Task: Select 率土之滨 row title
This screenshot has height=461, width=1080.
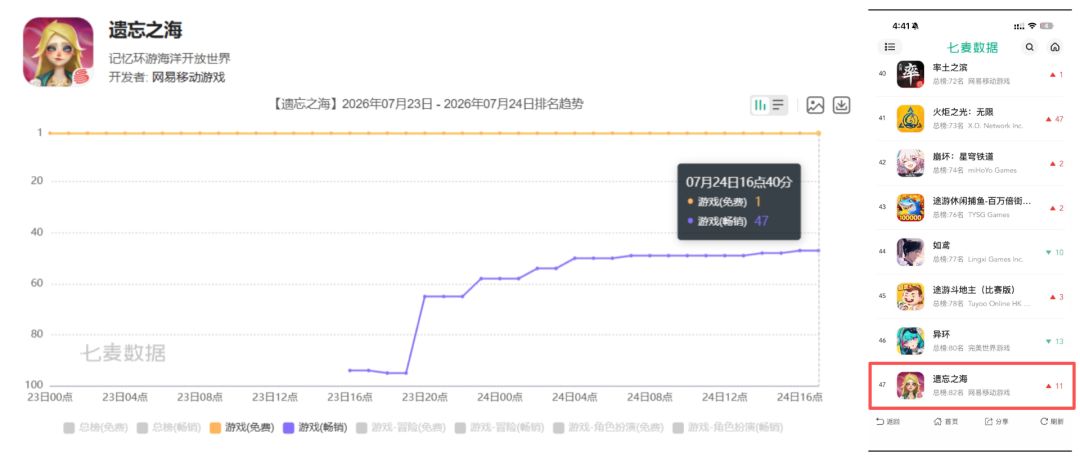Action: [x=948, y=68]
